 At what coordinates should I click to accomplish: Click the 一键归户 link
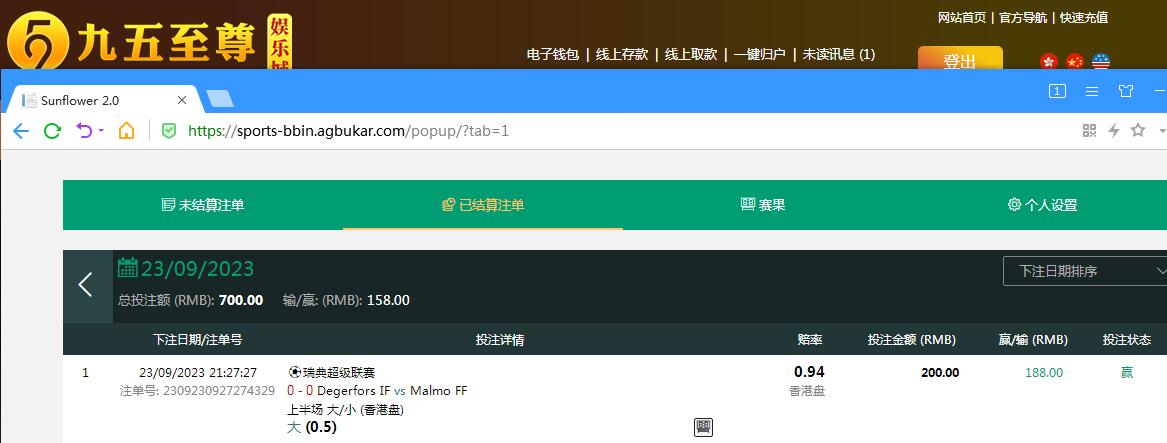tap(759, 54)
